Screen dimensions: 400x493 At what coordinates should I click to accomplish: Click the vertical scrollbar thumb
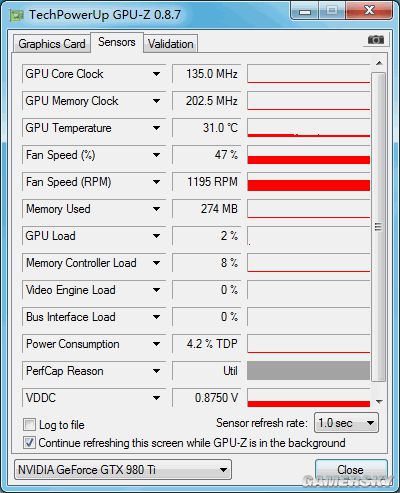point(378,227)
